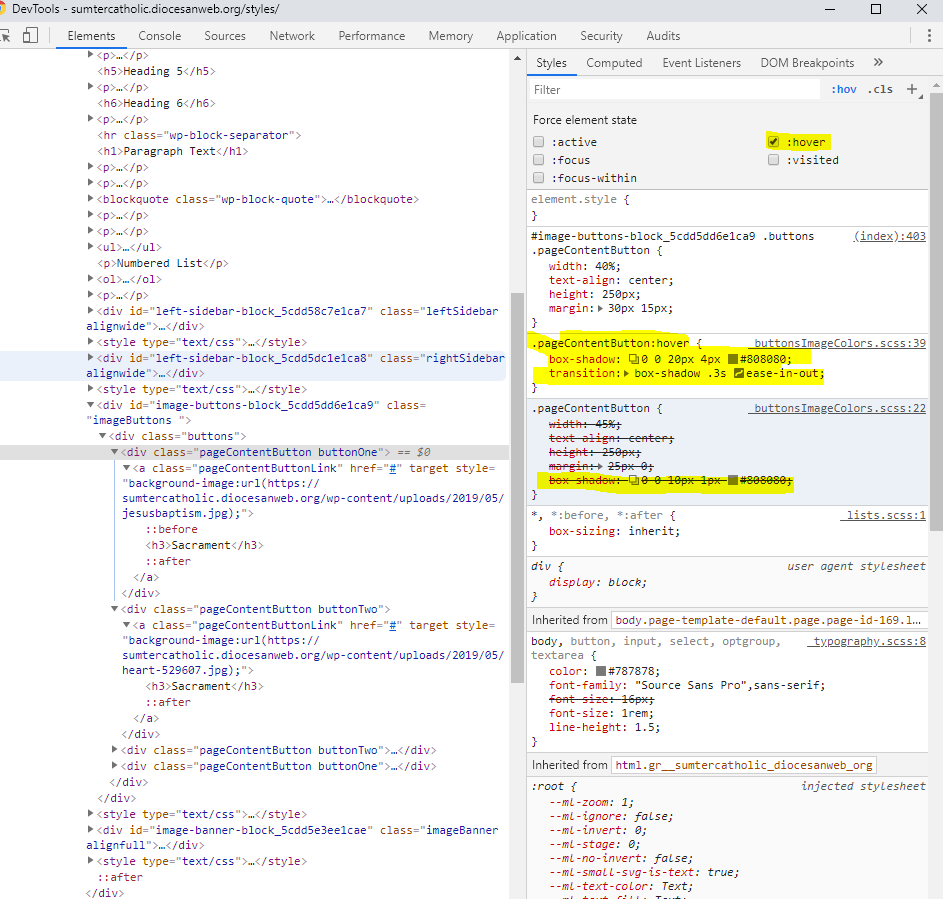This screenshot has width=943, height=899.
Task: Click the inspect element picker icon
Action: (x=5, y=36)
